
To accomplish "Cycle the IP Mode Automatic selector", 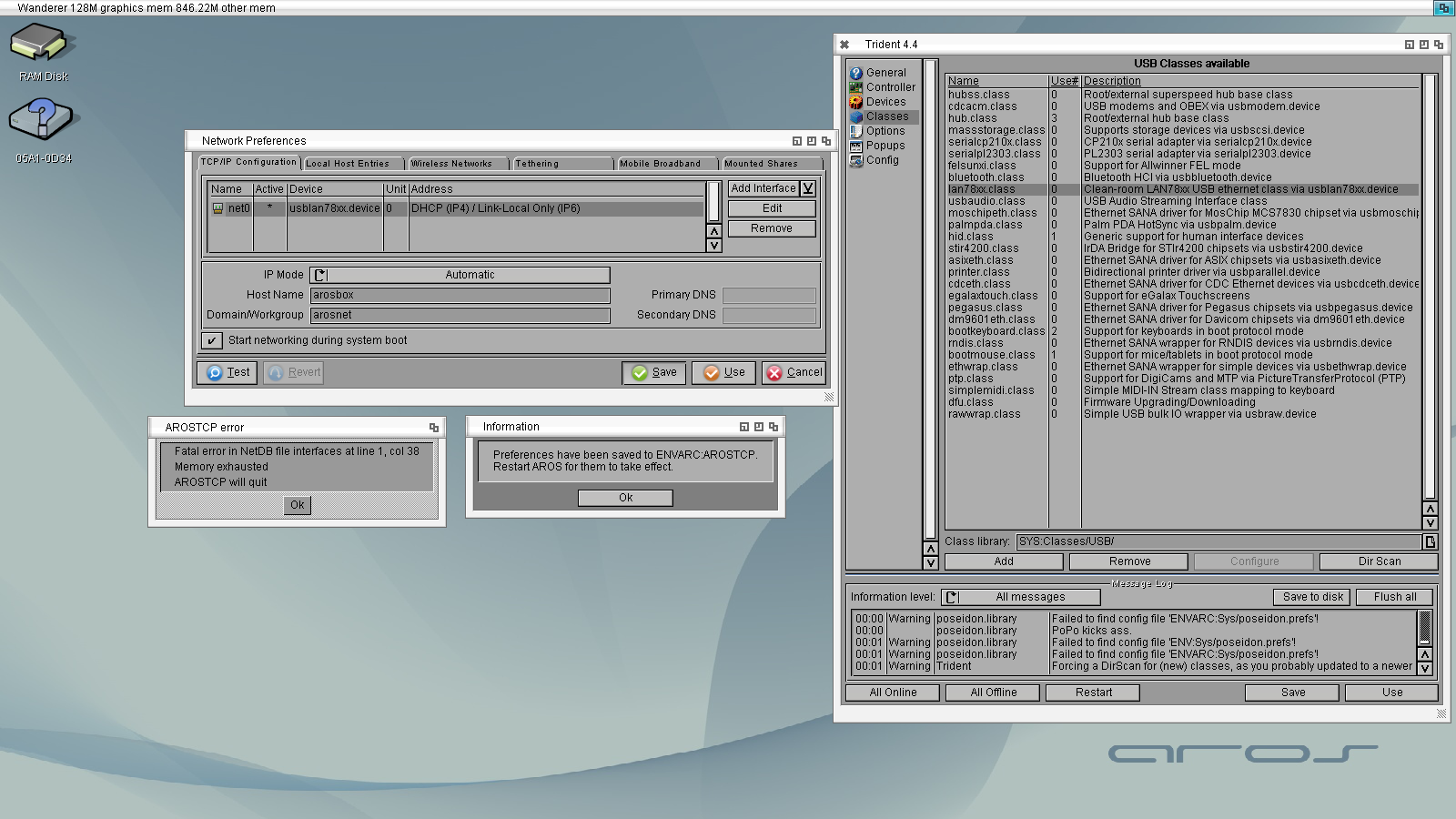I will [460, 275].
